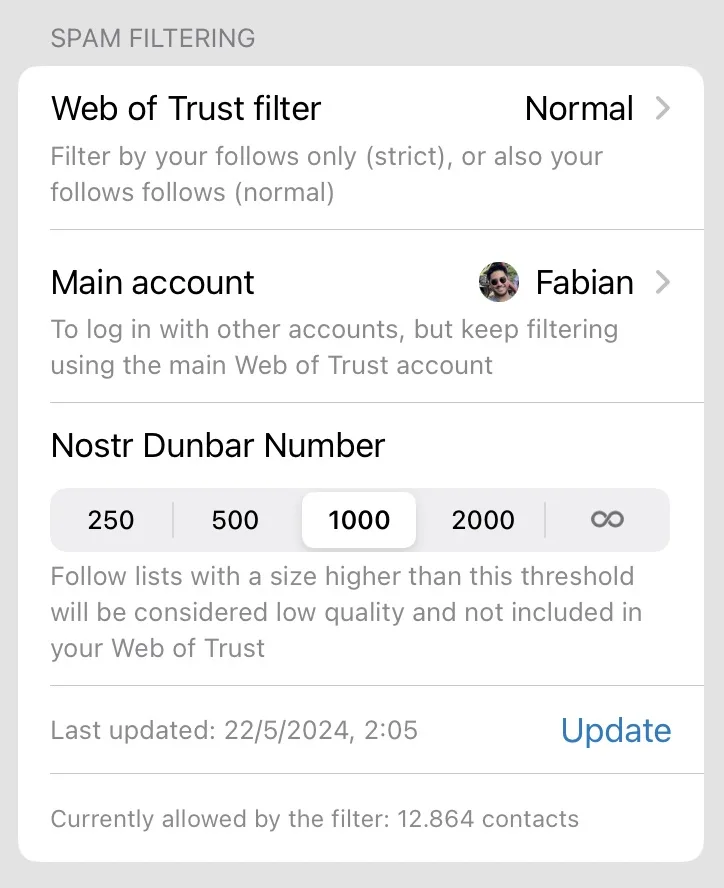Screen dimensions: 724x888
Task: Open the Web of Trust filter row
Action: (x=186, y=108)
